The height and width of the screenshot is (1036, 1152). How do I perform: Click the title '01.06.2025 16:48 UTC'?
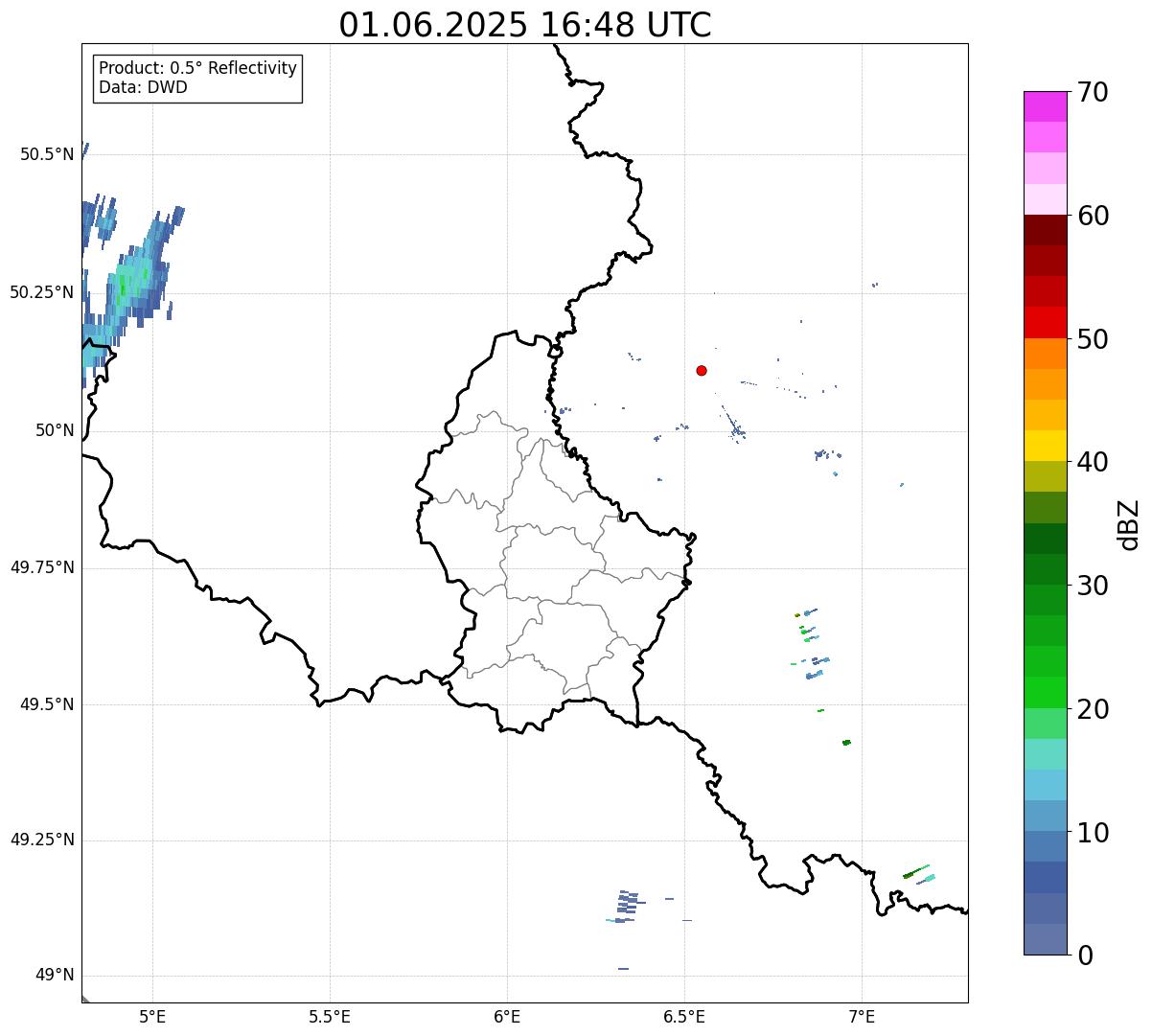tap(525, 25)
